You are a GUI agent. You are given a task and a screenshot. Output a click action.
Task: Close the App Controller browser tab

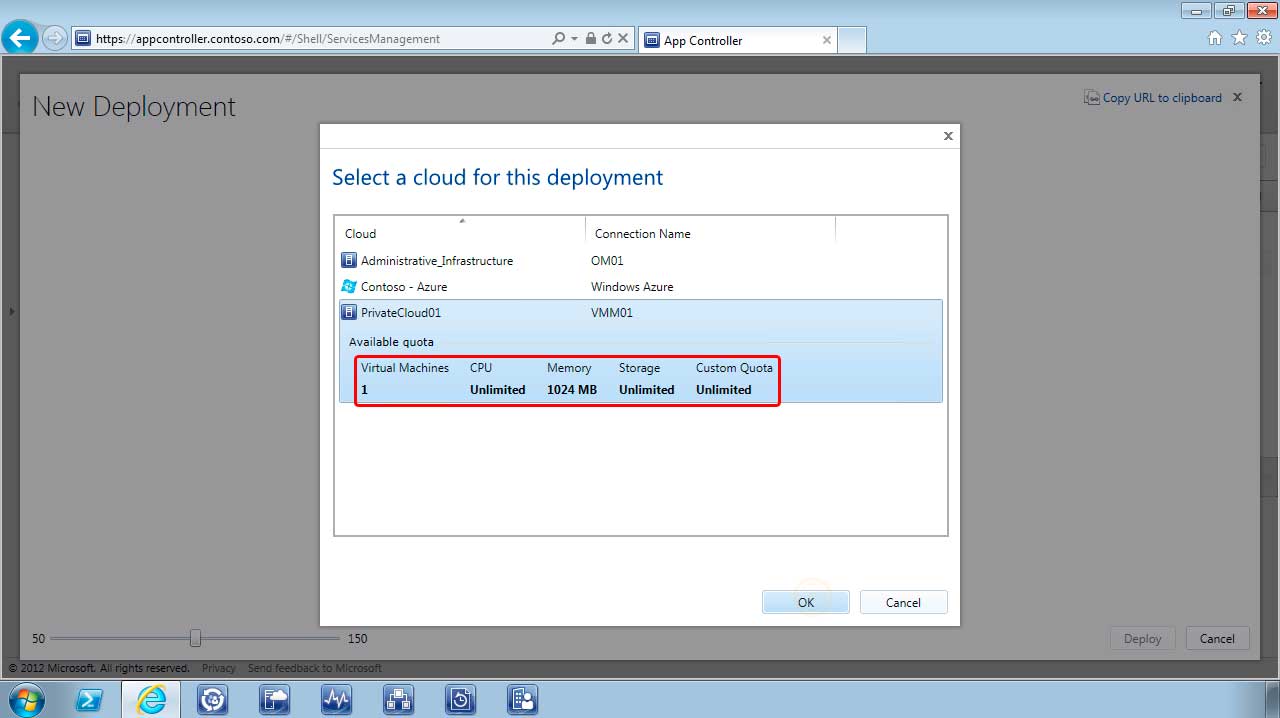coord(827,40)
